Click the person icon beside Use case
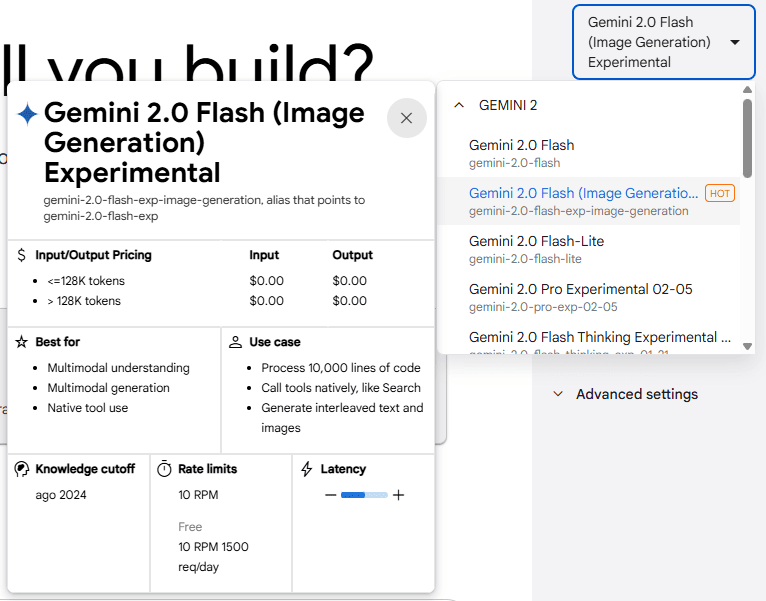This screenshot has height=601, width=766. 235,342
